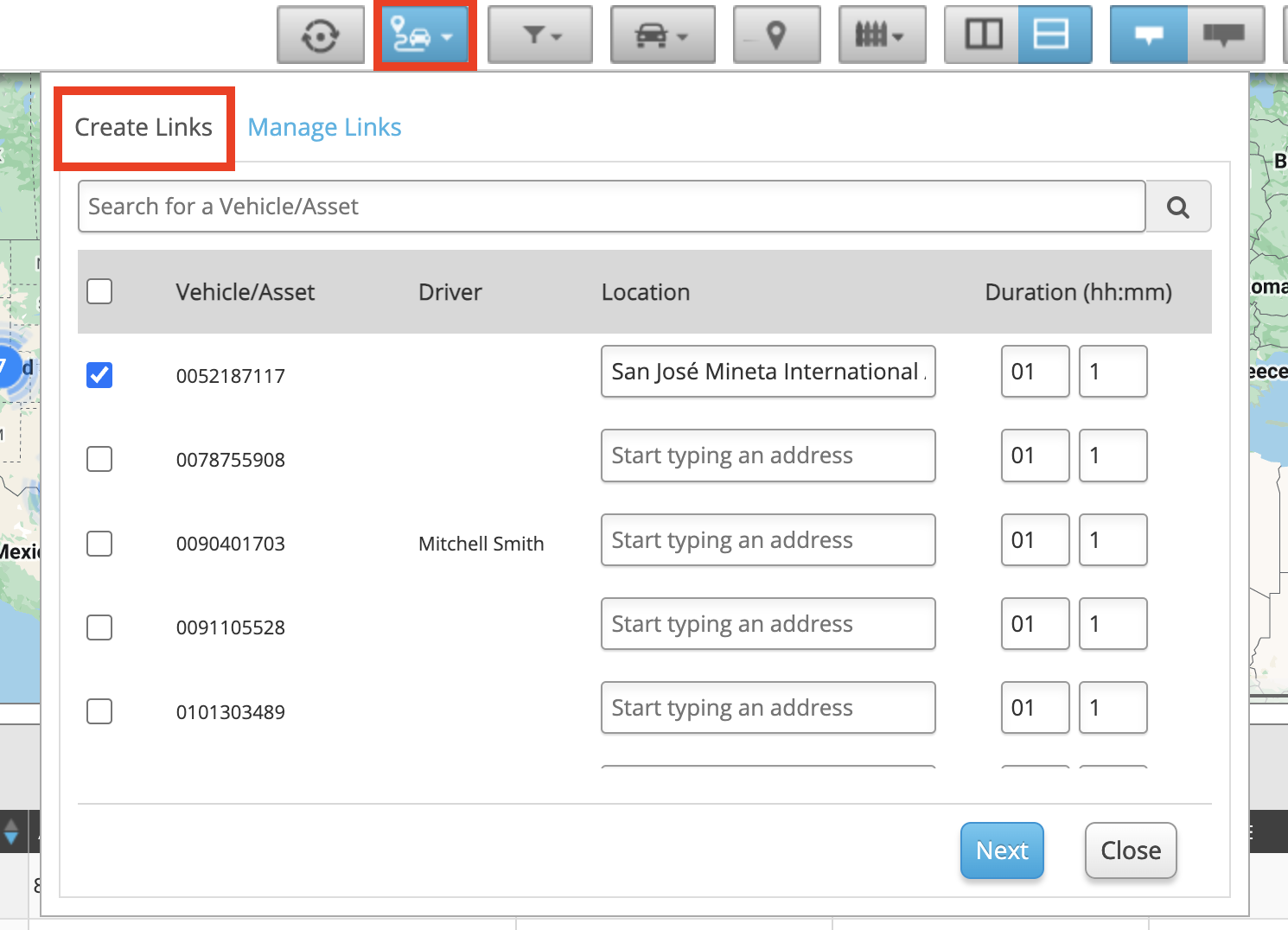Click the Vehicle/Asset column header

[245, 292]
